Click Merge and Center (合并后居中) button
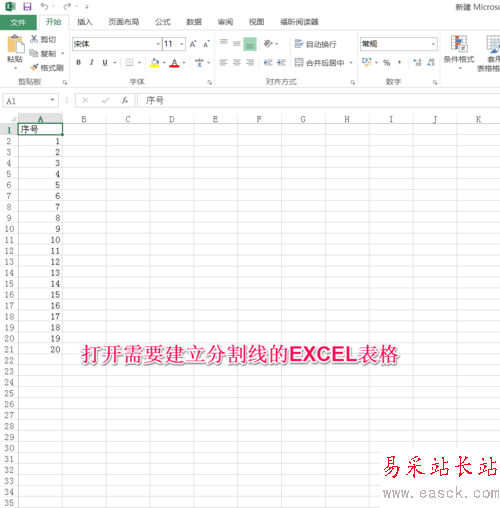The image size is (500, 508). click(320, 62)
